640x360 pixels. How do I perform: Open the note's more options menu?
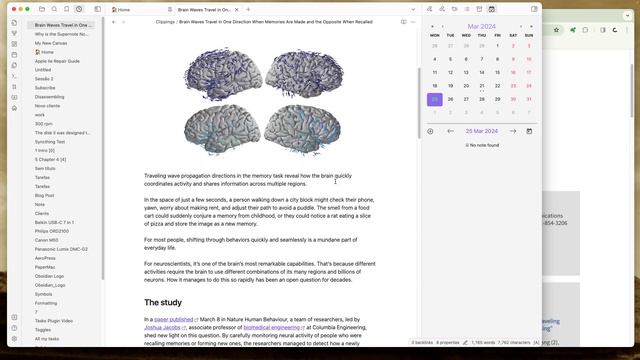413,22
